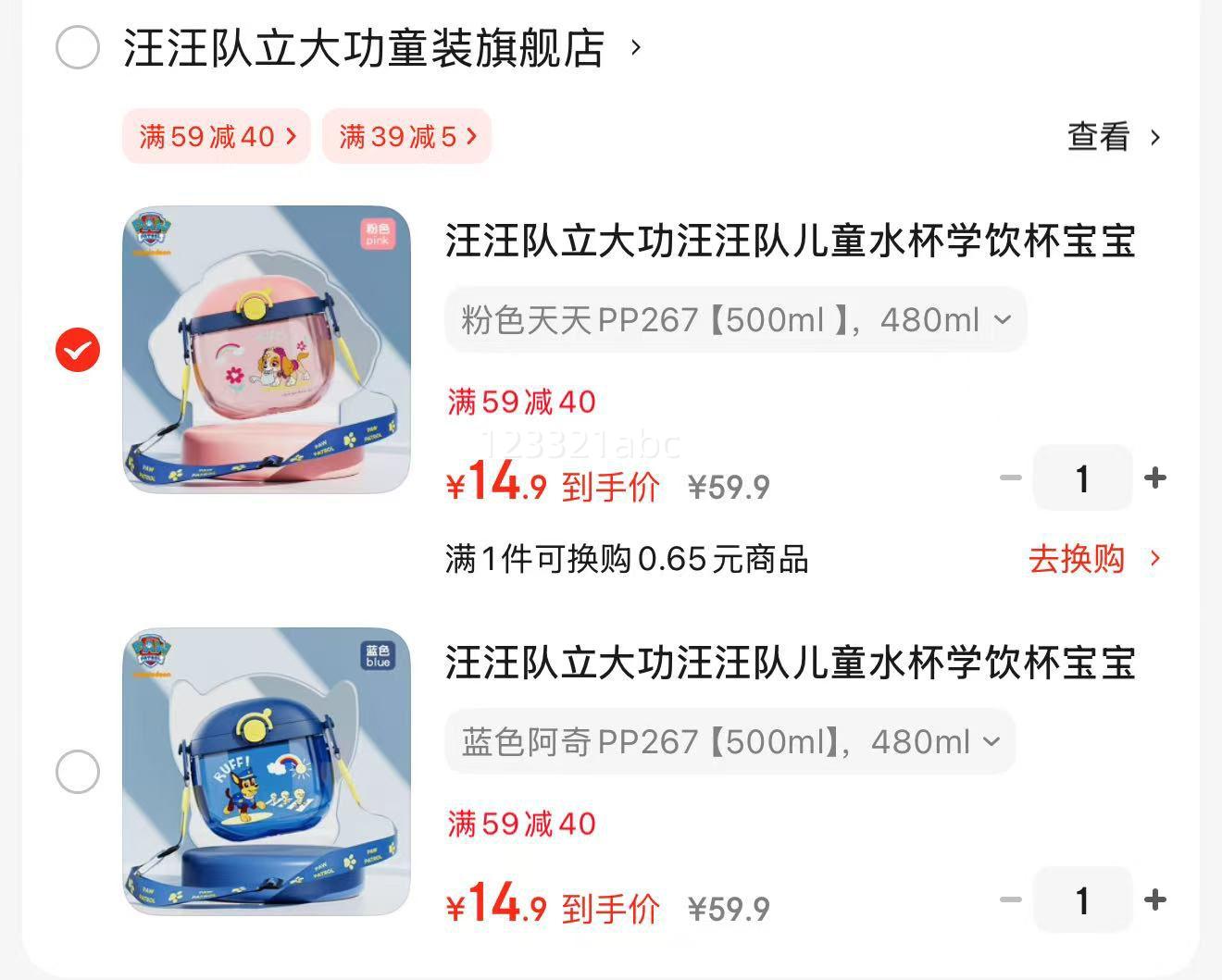
Task: Click the arrow next to 查看
Action: [1154, 138]
